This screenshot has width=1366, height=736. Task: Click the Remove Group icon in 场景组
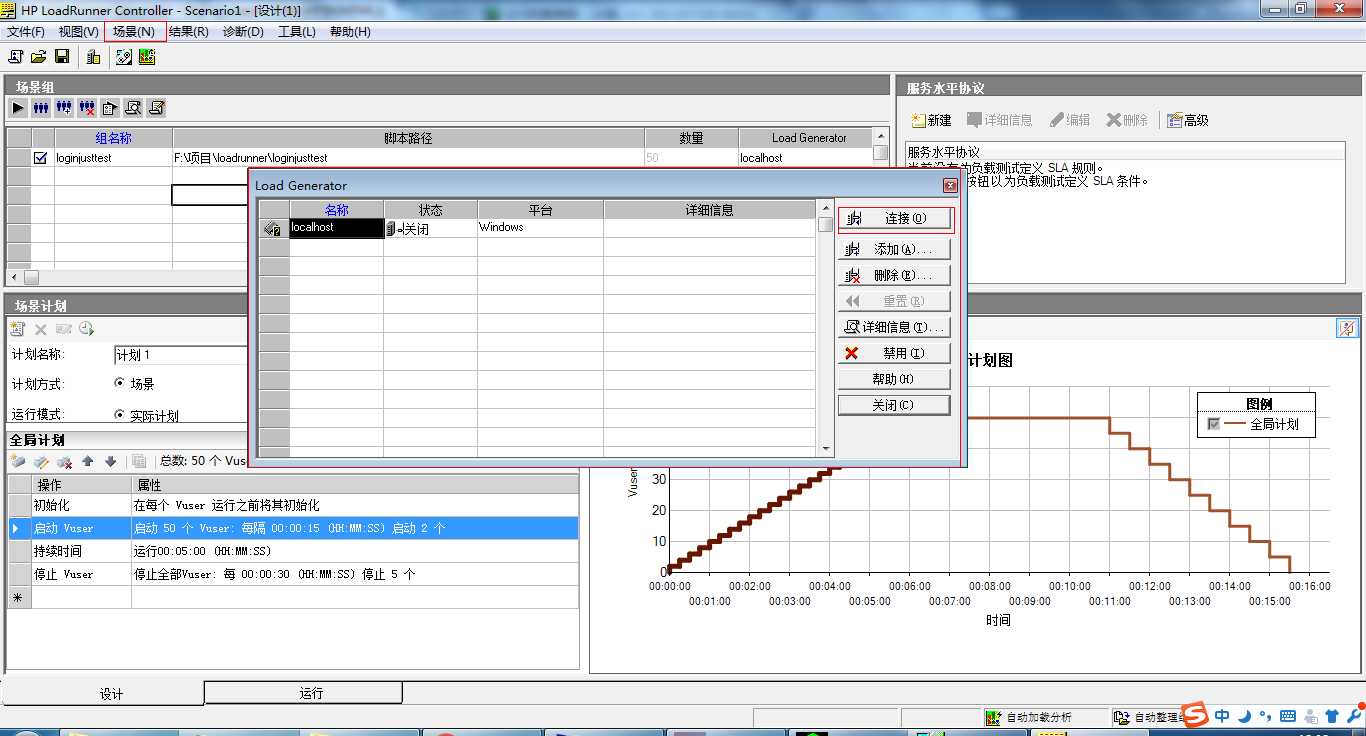pyautogui.click(x=87, y=107)
